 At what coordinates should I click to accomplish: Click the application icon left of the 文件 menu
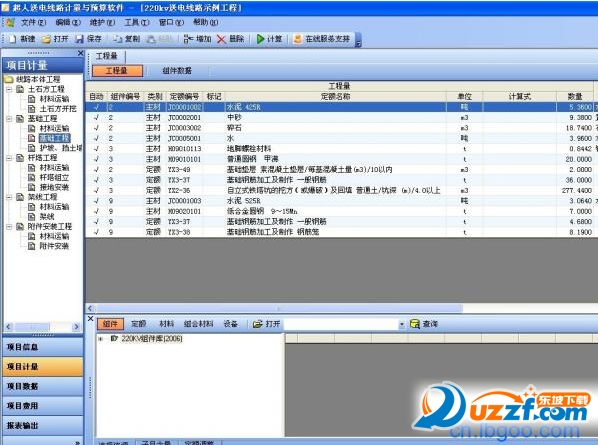(x=10, y=22)
